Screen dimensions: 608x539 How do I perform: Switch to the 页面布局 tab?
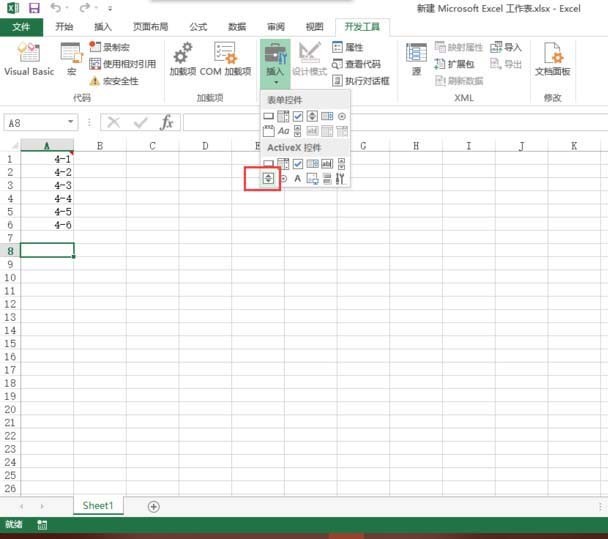pyautogui.click(x=150, y=27)
